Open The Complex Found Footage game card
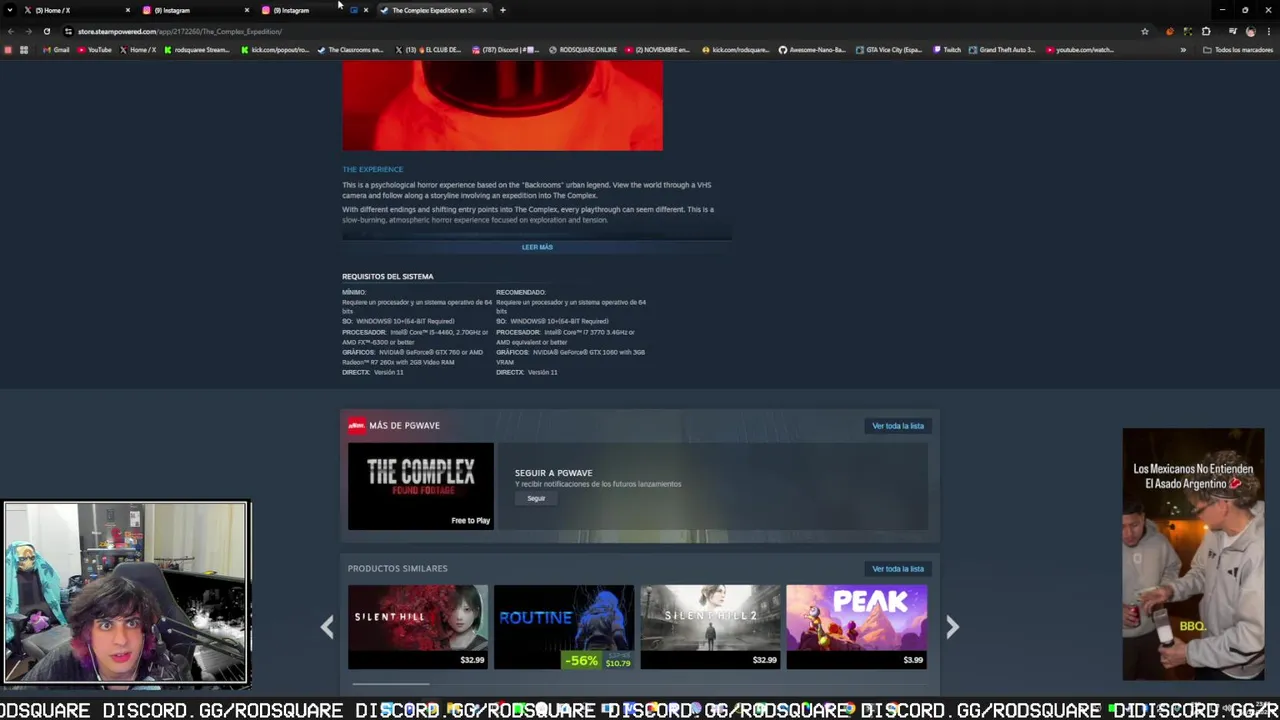The width and height of the screenshot is (1280, 720). click(x=421, y=486)
